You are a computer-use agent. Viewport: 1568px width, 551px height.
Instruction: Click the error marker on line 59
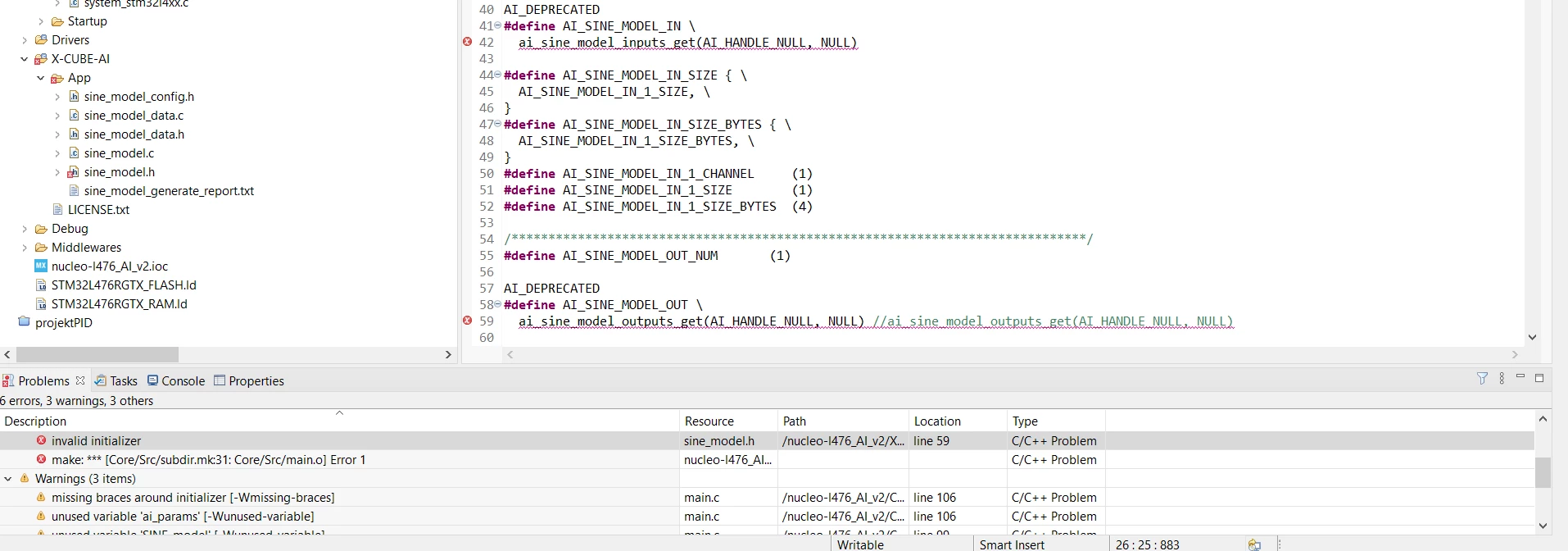467,321
